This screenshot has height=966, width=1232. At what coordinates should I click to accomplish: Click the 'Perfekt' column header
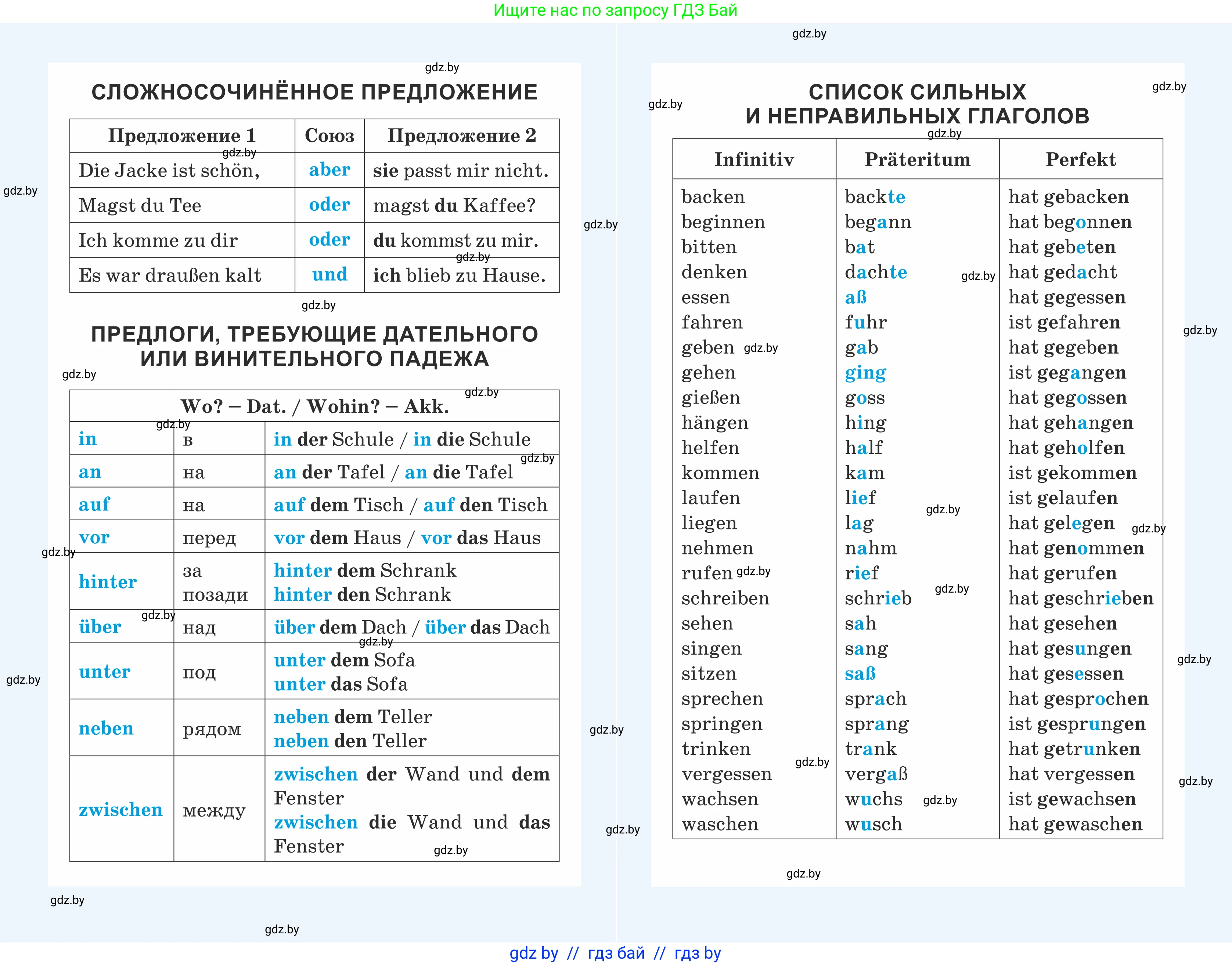1080,159
